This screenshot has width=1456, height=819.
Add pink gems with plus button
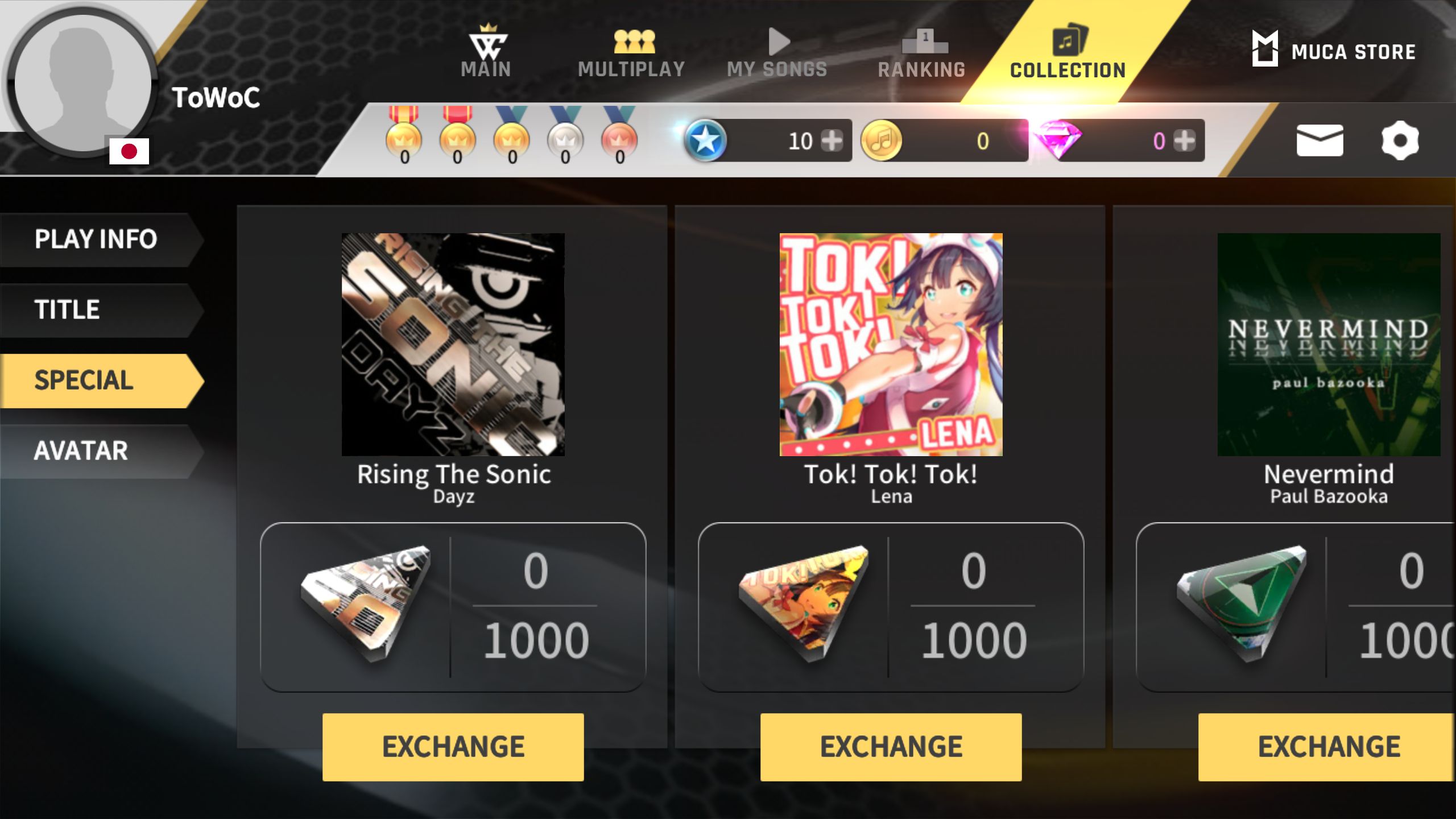[x=1184, y=140]
